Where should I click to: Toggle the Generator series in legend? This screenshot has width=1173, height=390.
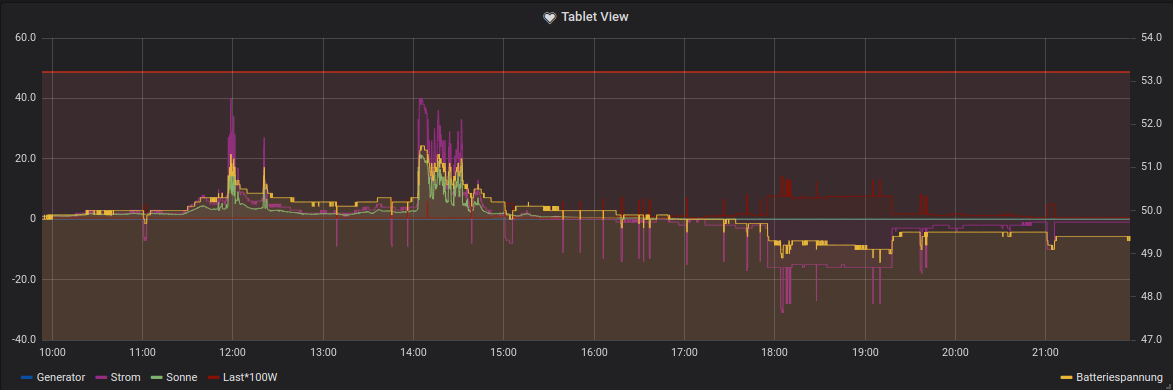click(61, 377)
